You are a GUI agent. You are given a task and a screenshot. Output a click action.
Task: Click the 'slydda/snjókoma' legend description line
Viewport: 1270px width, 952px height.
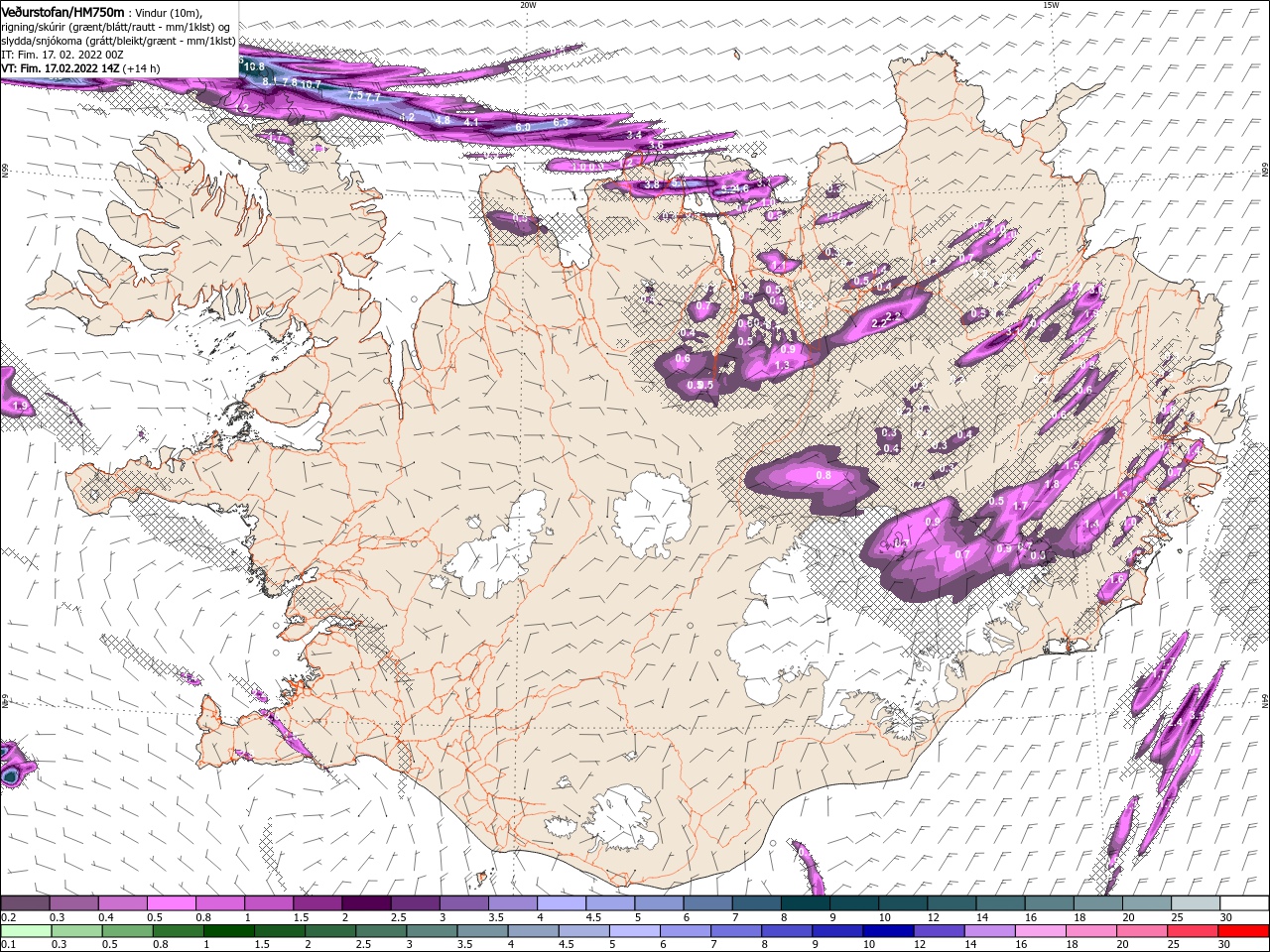(116, 41)
